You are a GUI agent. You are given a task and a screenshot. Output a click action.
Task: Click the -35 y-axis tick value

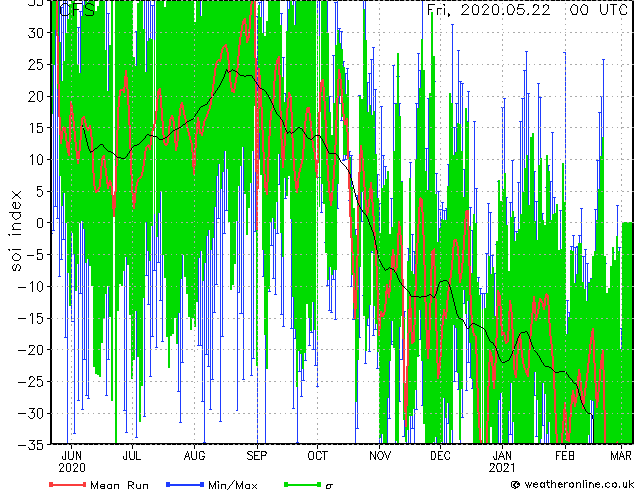pyautogui.click(x=31, y=445)
